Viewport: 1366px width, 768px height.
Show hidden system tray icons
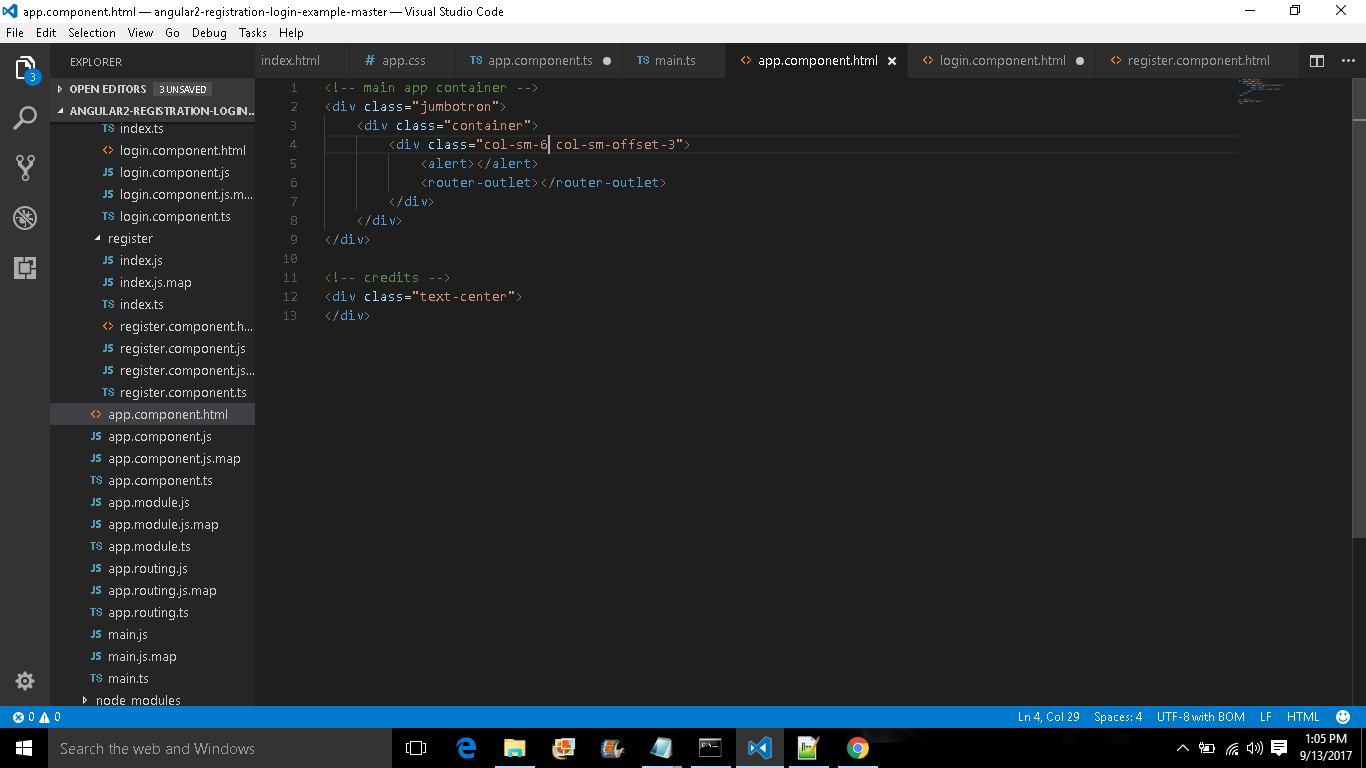pyautogui.click(x=1183, y=748)
